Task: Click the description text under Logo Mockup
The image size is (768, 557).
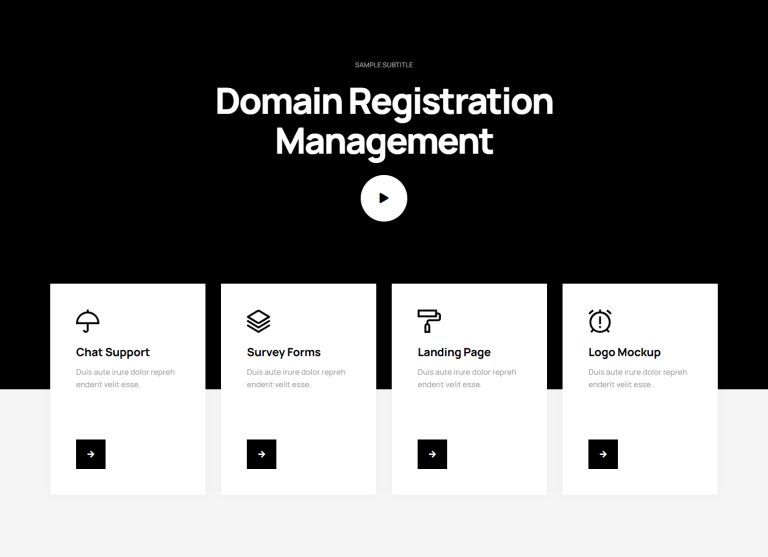Action: (x=638, y=378)
